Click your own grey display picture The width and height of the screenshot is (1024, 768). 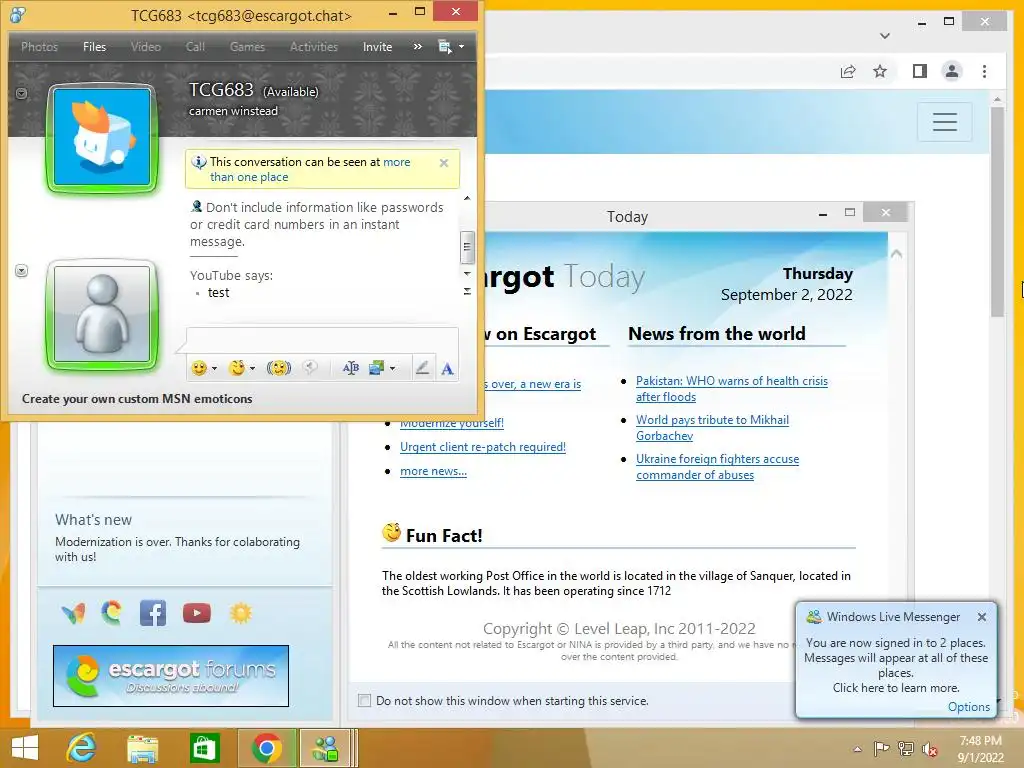point(102,314)
